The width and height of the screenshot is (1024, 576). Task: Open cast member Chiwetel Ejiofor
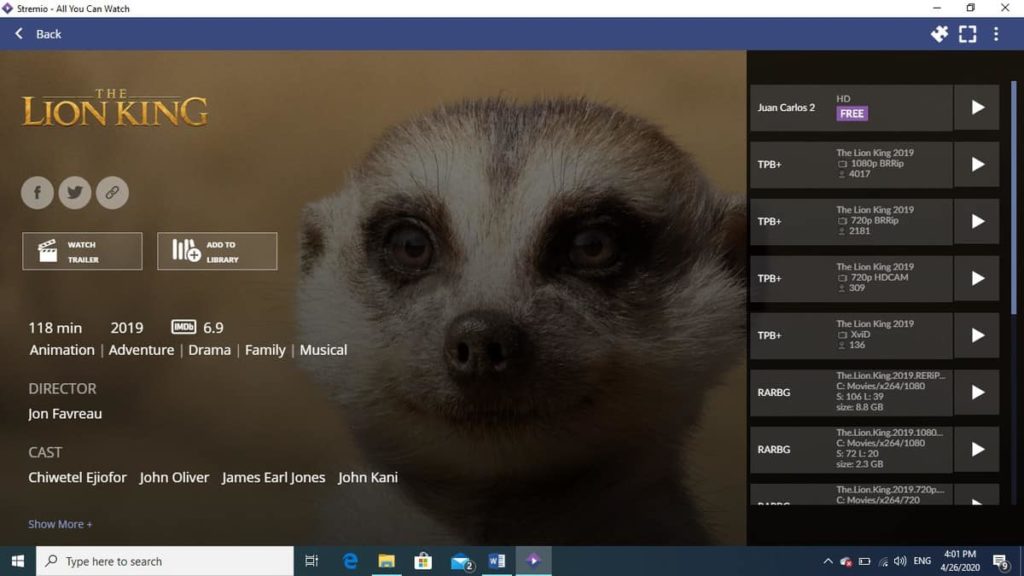[x=77, y=477]
